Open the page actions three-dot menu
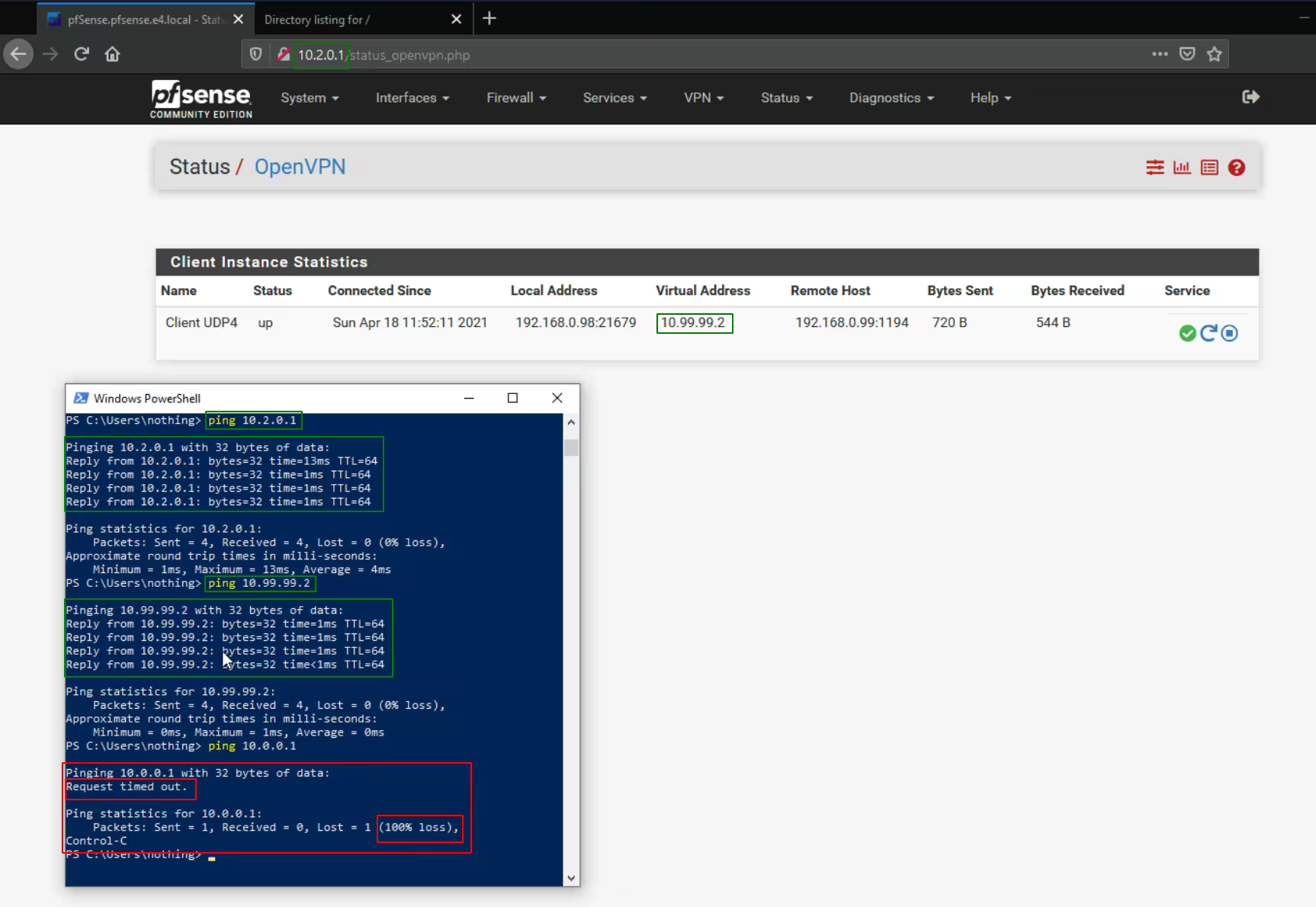1316x907 pixels. (x=1160, y=54)
